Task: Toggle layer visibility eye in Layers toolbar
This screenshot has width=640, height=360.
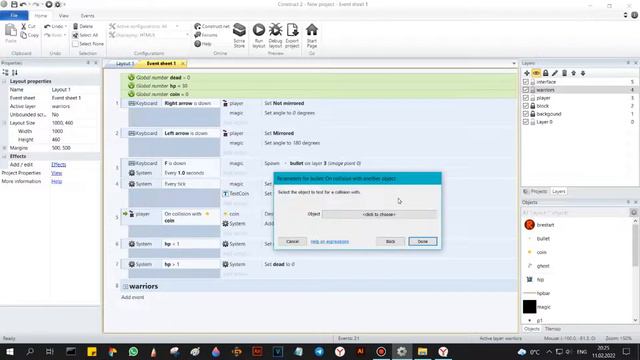Action: coord(536,73)
